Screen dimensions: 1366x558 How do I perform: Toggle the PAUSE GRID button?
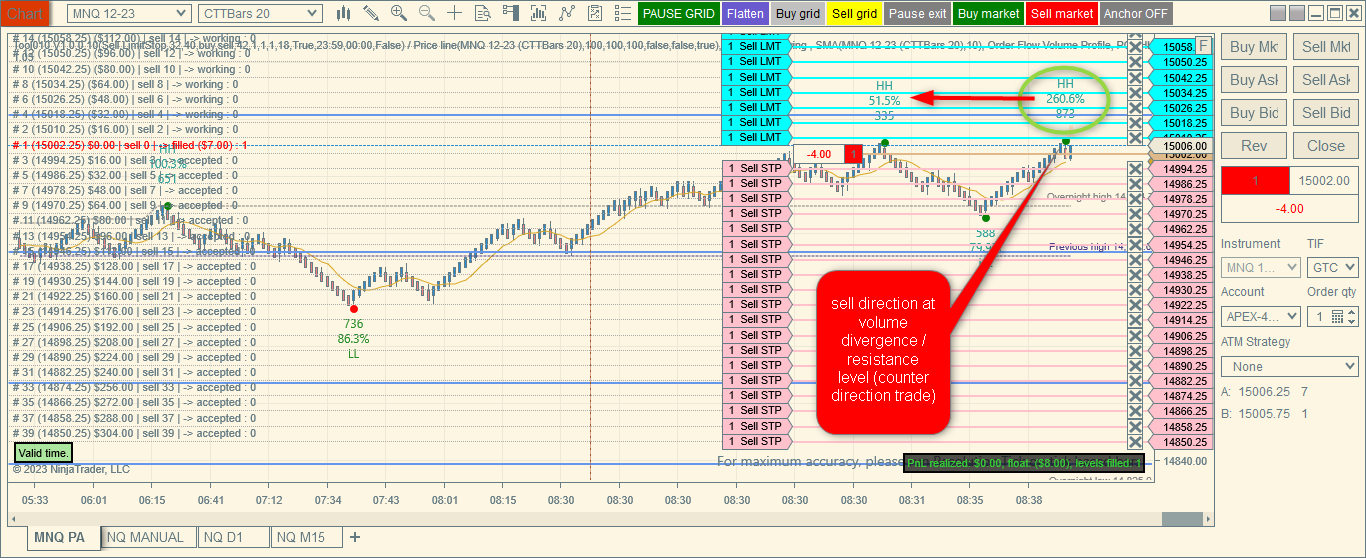(x=679, y=14)
